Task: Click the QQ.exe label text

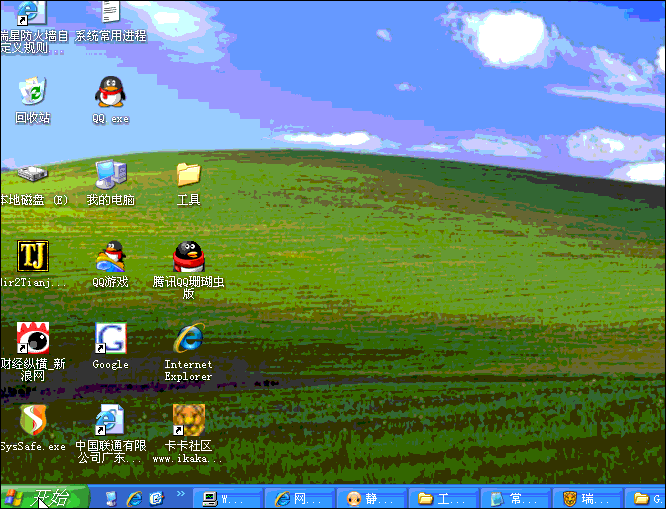Action: pyautogui.click(x=110, y=119)
